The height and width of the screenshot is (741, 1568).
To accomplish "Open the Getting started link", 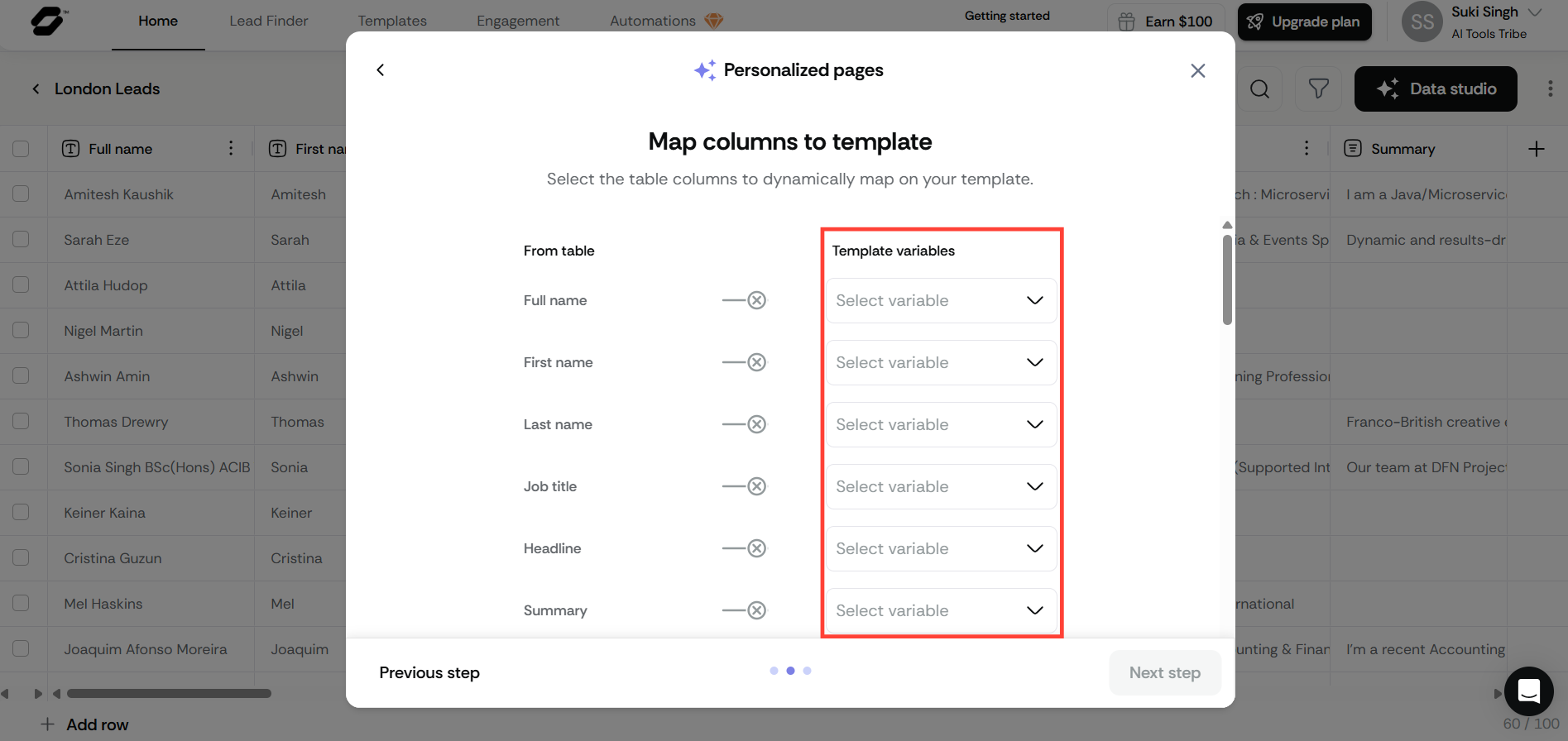I will coord(1007,16).
